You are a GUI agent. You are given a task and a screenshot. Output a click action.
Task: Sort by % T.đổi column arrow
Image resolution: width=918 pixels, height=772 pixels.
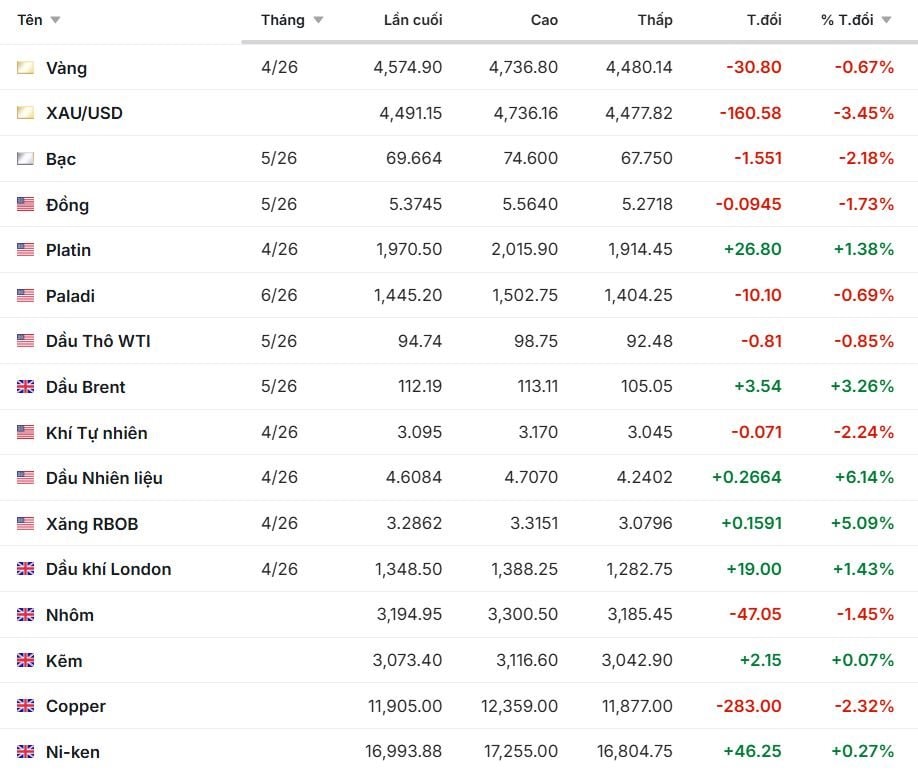886,21
